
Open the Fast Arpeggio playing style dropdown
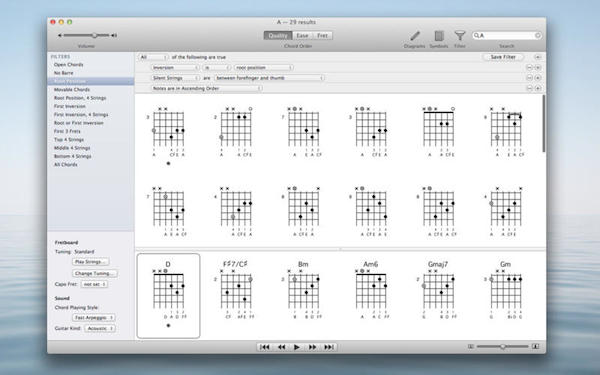94,318
